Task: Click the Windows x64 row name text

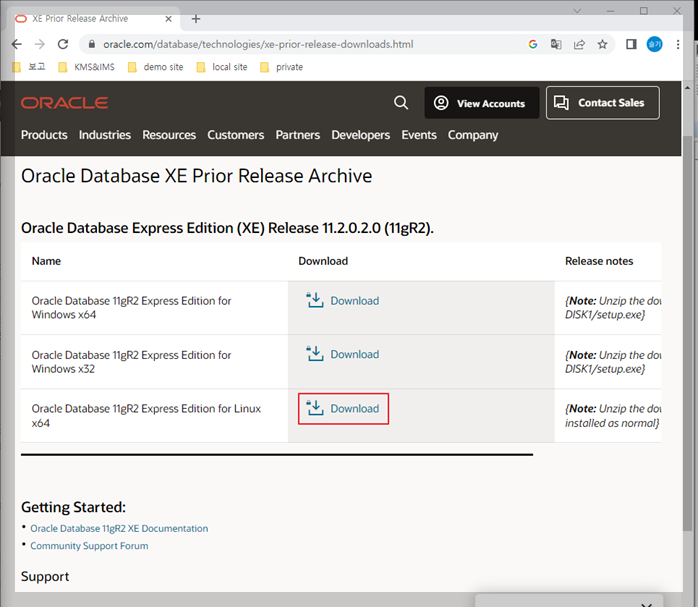Action: click(131, 308)
